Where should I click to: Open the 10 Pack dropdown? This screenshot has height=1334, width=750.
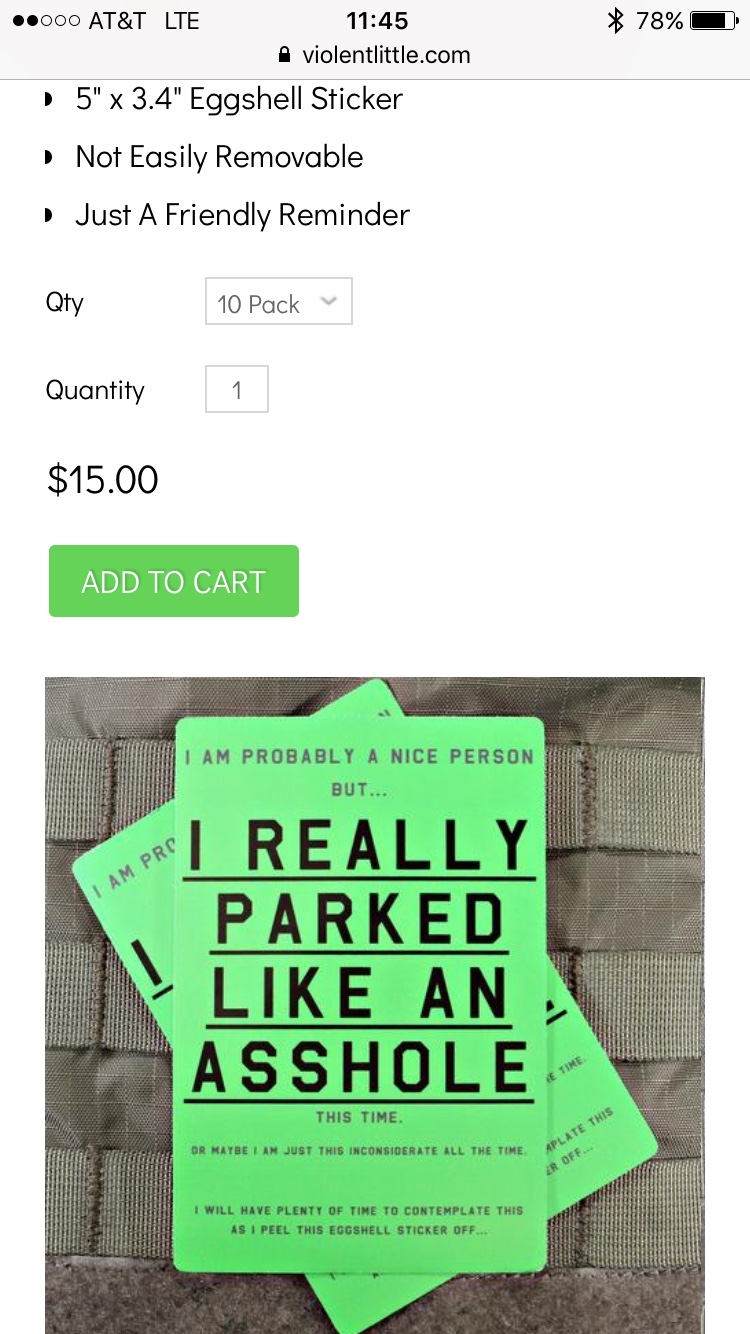pyautogui.click(x=278, y=302)
